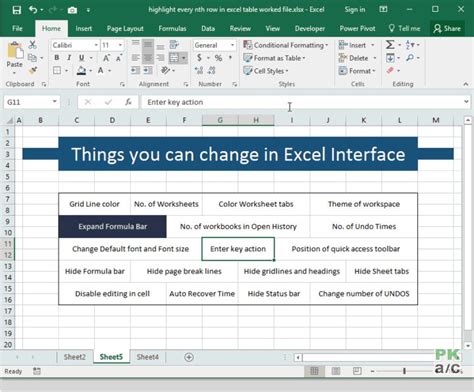Viewport: 474px width, 392px height.
Task: Toggle Wrap Text
Action: tap(174, 45)
